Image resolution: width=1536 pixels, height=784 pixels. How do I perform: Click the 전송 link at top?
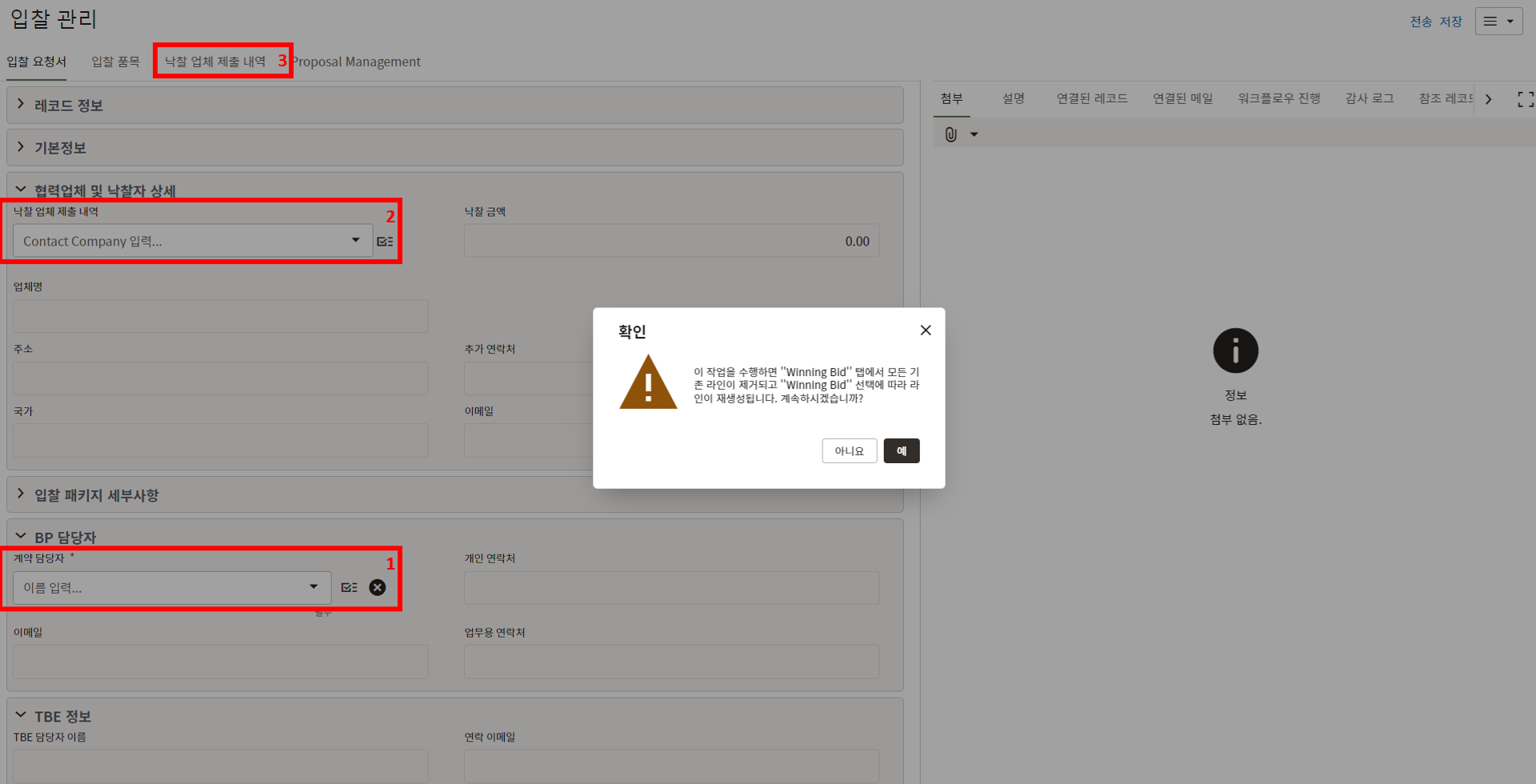tap(1421, 22)
